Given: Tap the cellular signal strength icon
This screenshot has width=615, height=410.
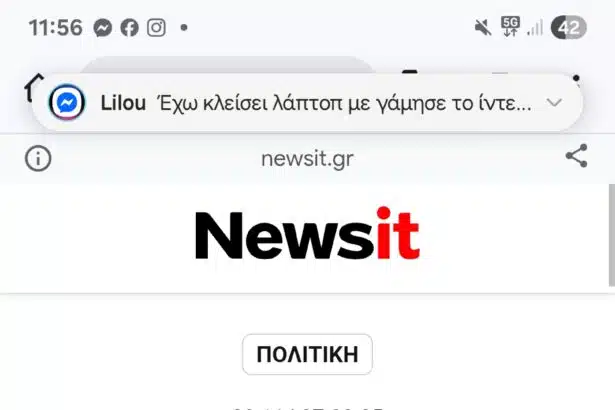Looking at the screenshot, I should coord(535,27).
